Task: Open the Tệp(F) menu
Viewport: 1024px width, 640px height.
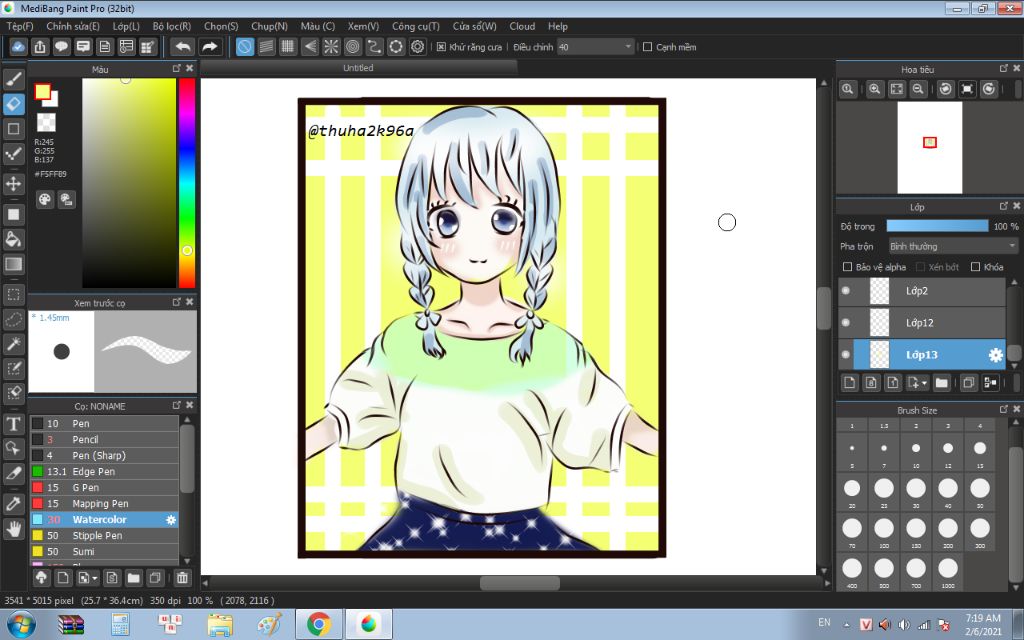Action: 20,26
